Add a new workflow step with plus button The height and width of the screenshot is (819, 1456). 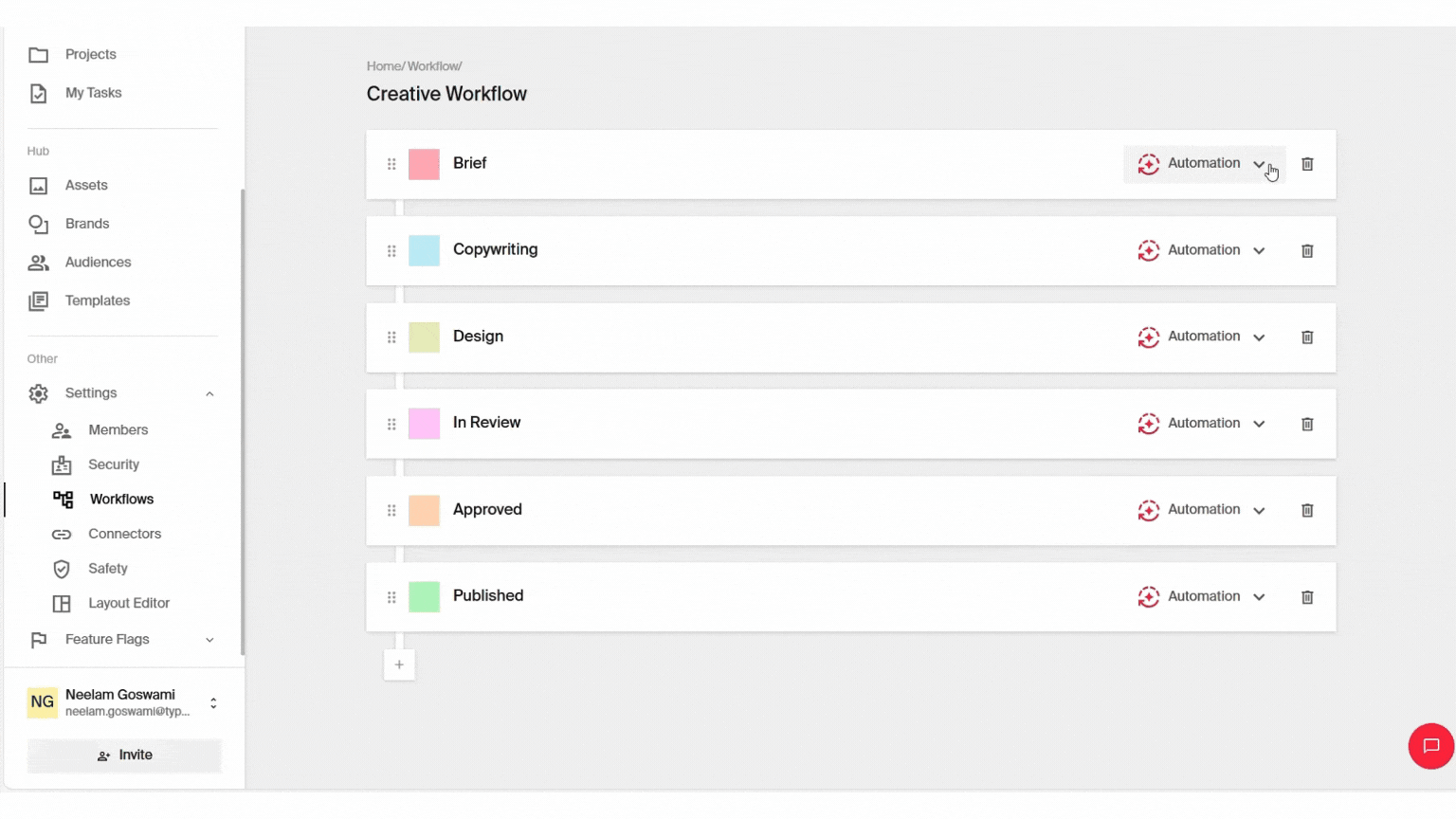point(399,664)
